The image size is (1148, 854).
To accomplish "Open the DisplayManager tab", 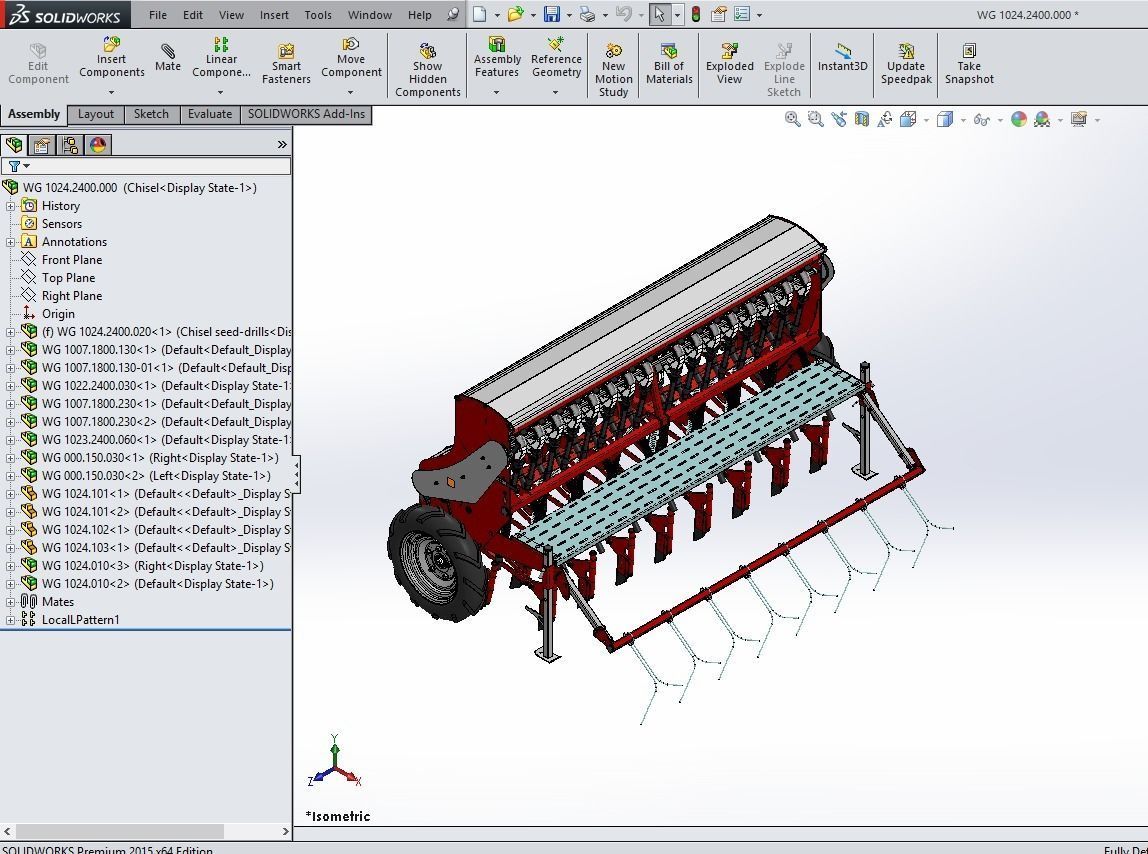I will [97, 144].
